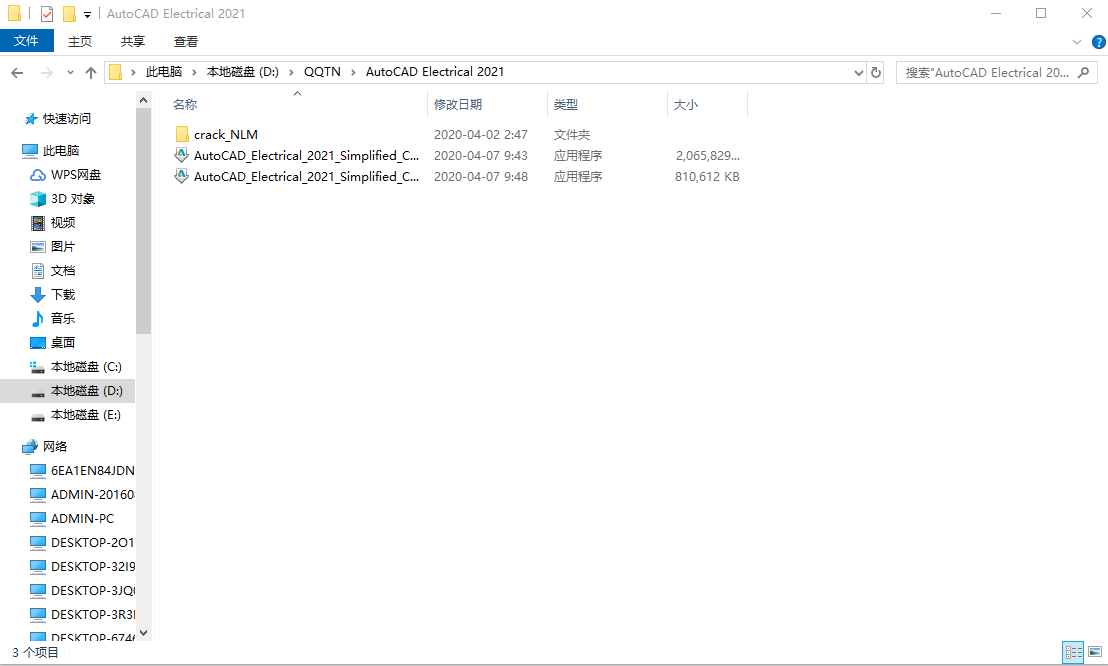This screenshot has width=1108, height=666.
Task: Open the Help question mark icon
Action: click(x=1099, y=42)
